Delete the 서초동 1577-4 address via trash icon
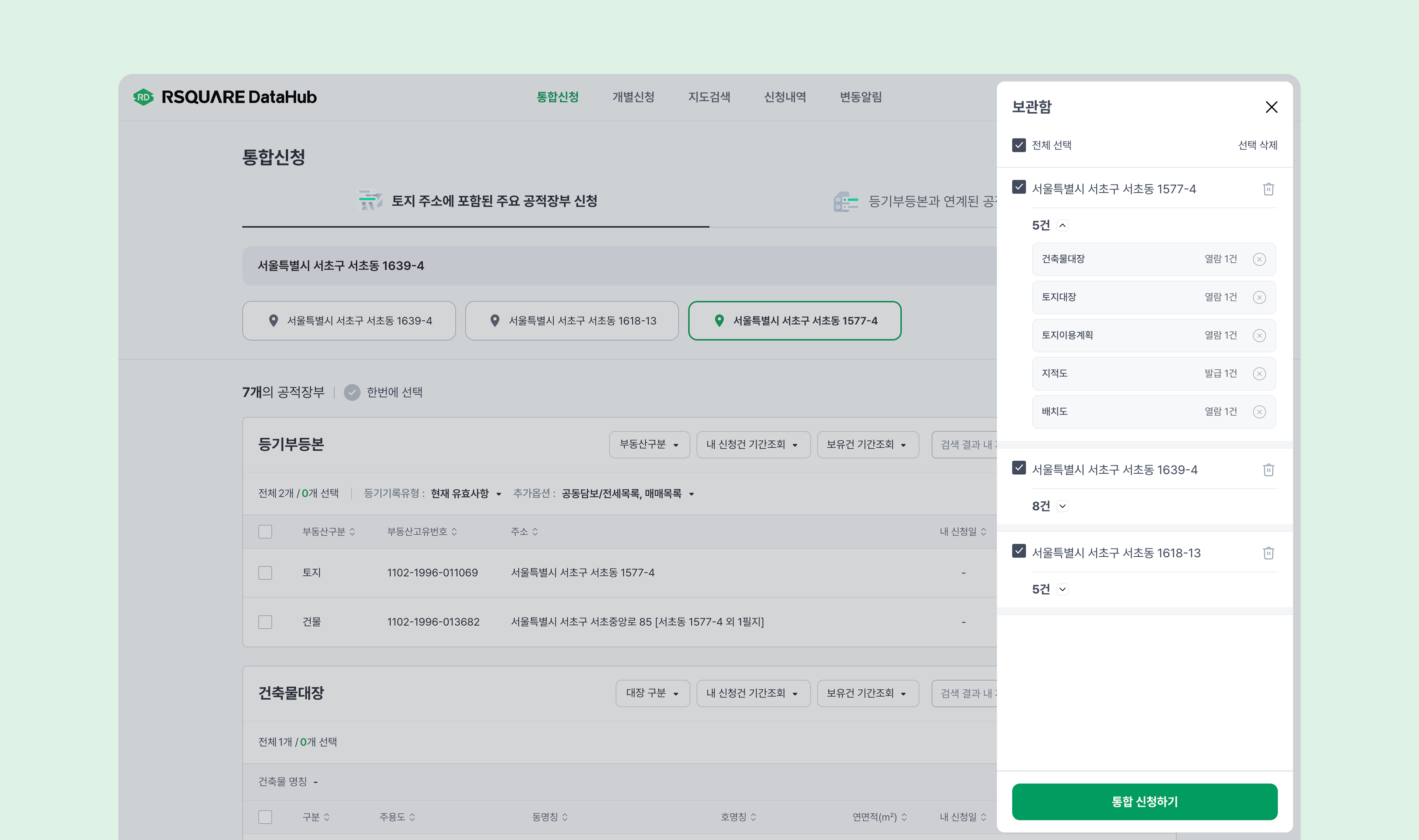Viewport: 1419px width, 840px height. tap(1268, 189)
